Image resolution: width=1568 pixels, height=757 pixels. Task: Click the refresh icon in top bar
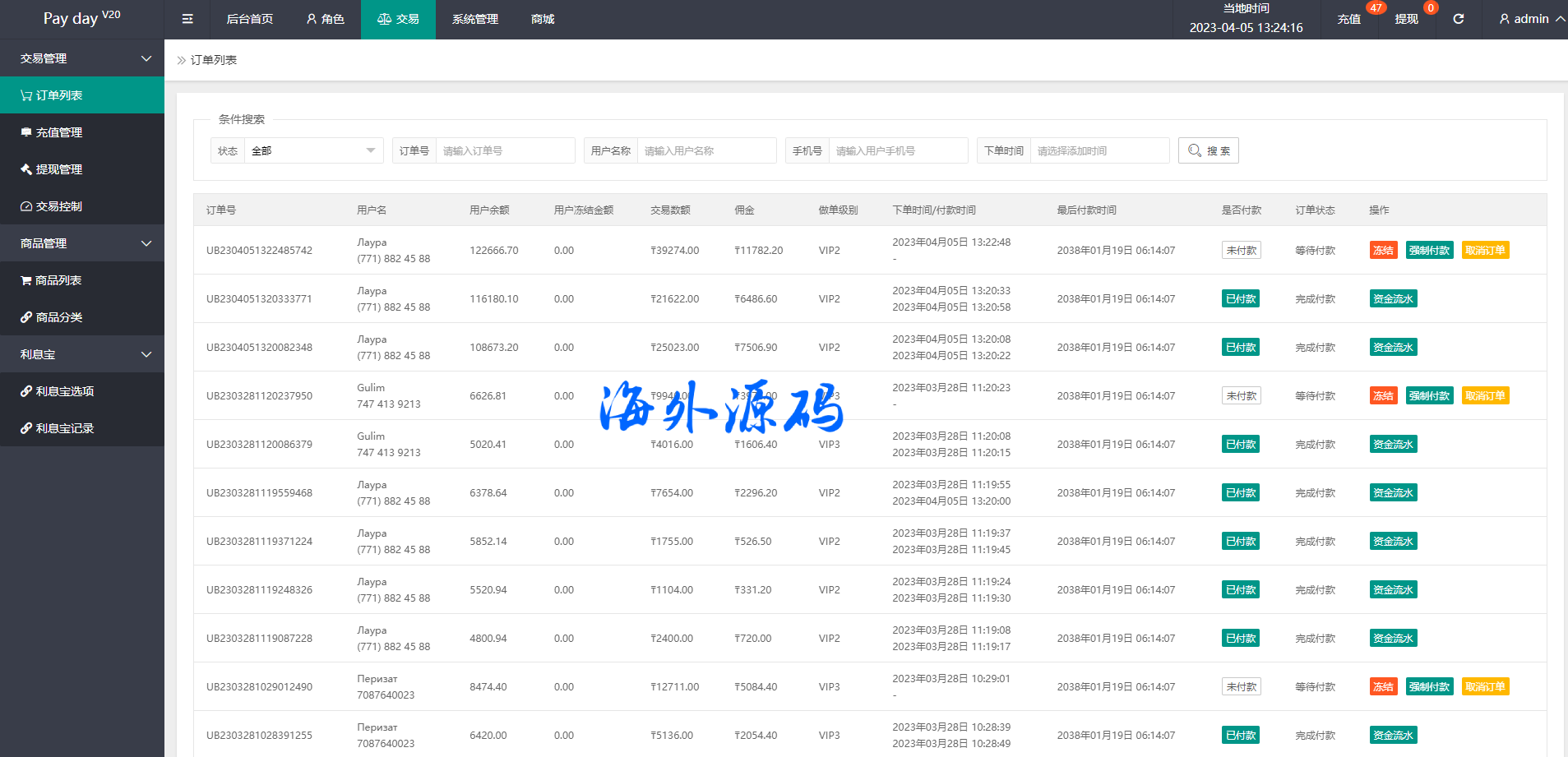[1458, 19]
